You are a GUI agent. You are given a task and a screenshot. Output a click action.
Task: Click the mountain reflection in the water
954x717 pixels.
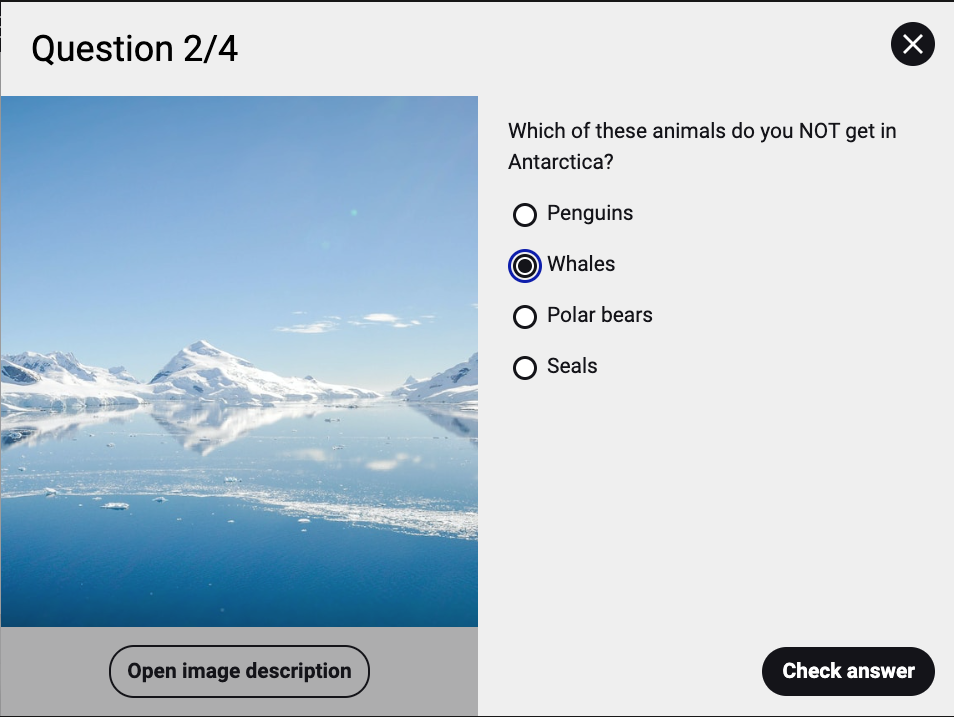click(215, 425)
